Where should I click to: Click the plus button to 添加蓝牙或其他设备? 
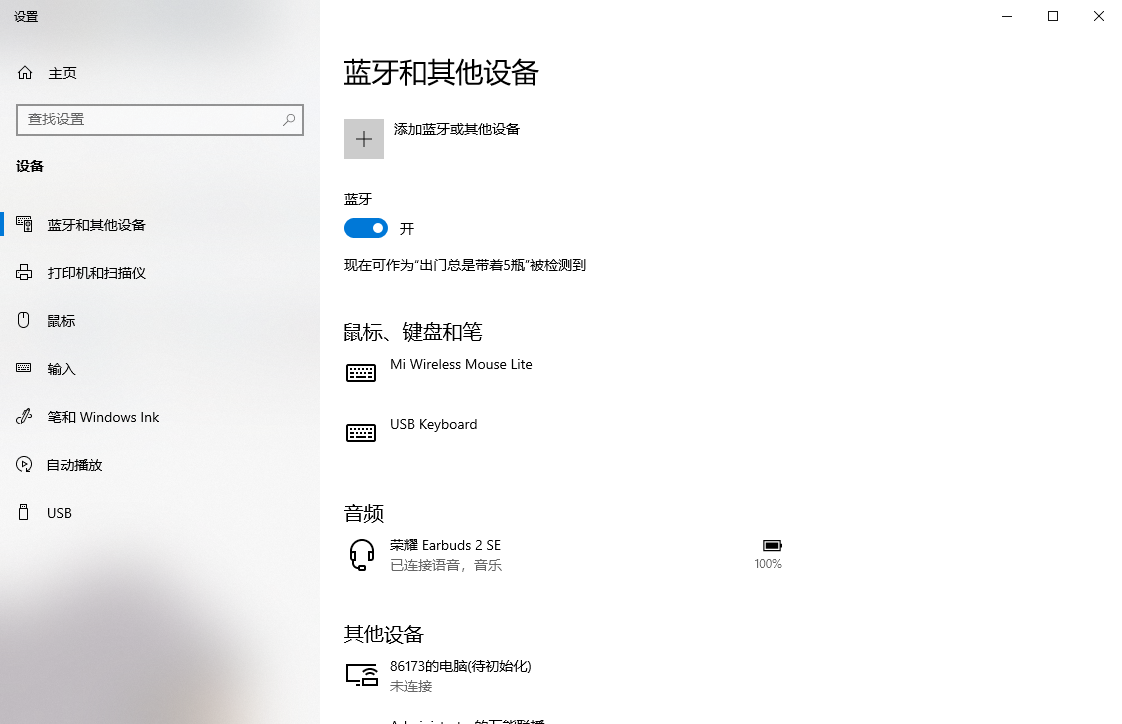(x=363, y=138)
